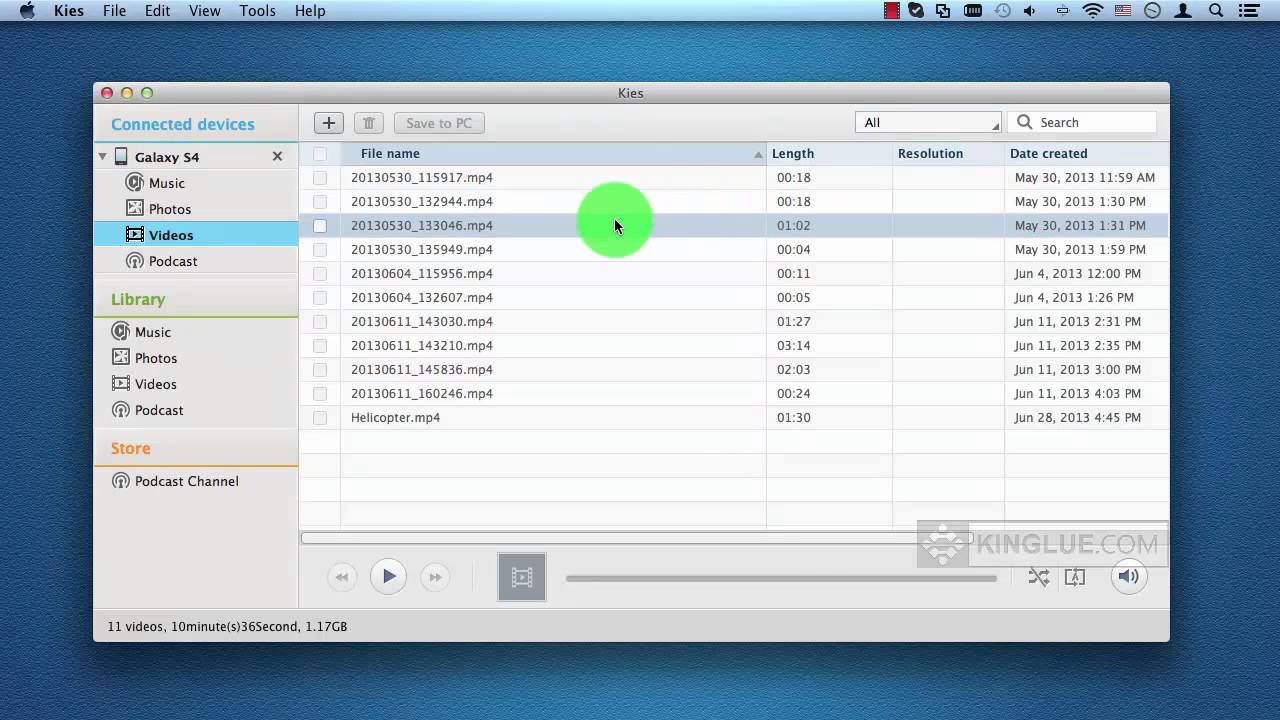
Task: Select the file 20130611_145836.mp4
Action: tap(421, 370)
